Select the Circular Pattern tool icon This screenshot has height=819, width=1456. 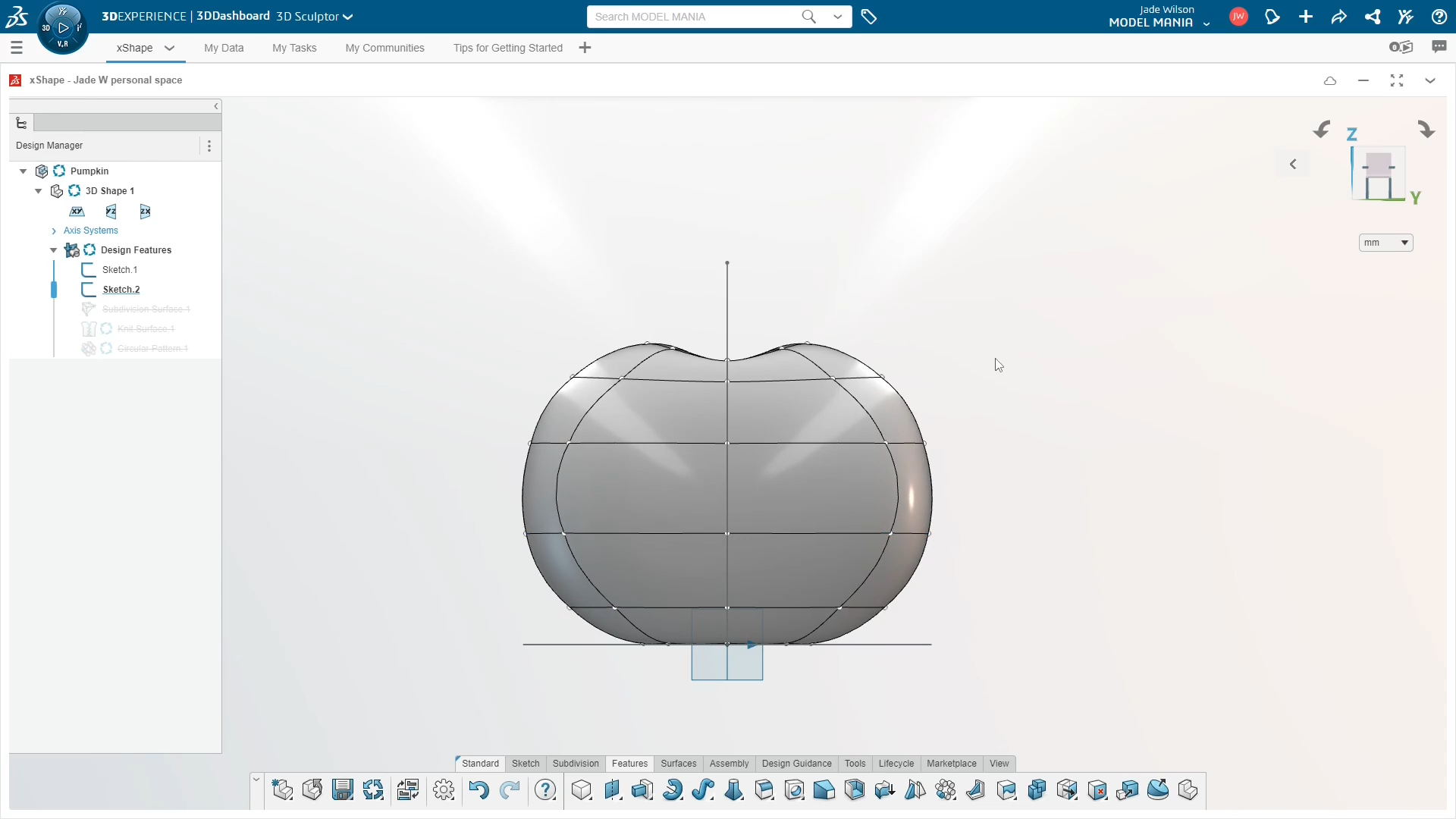[946, 790]
